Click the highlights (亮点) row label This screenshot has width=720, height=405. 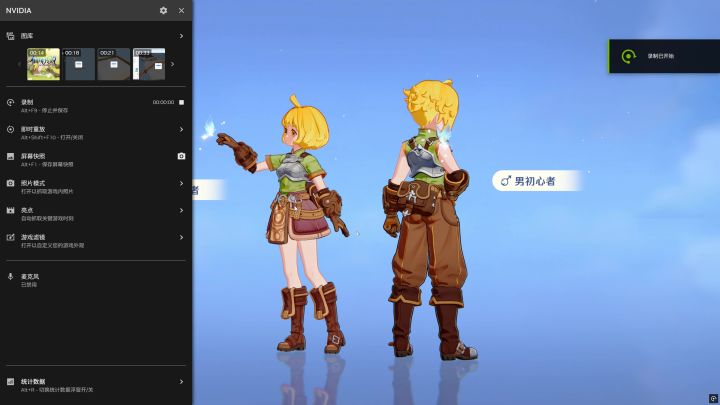click(x=27, y=210)
